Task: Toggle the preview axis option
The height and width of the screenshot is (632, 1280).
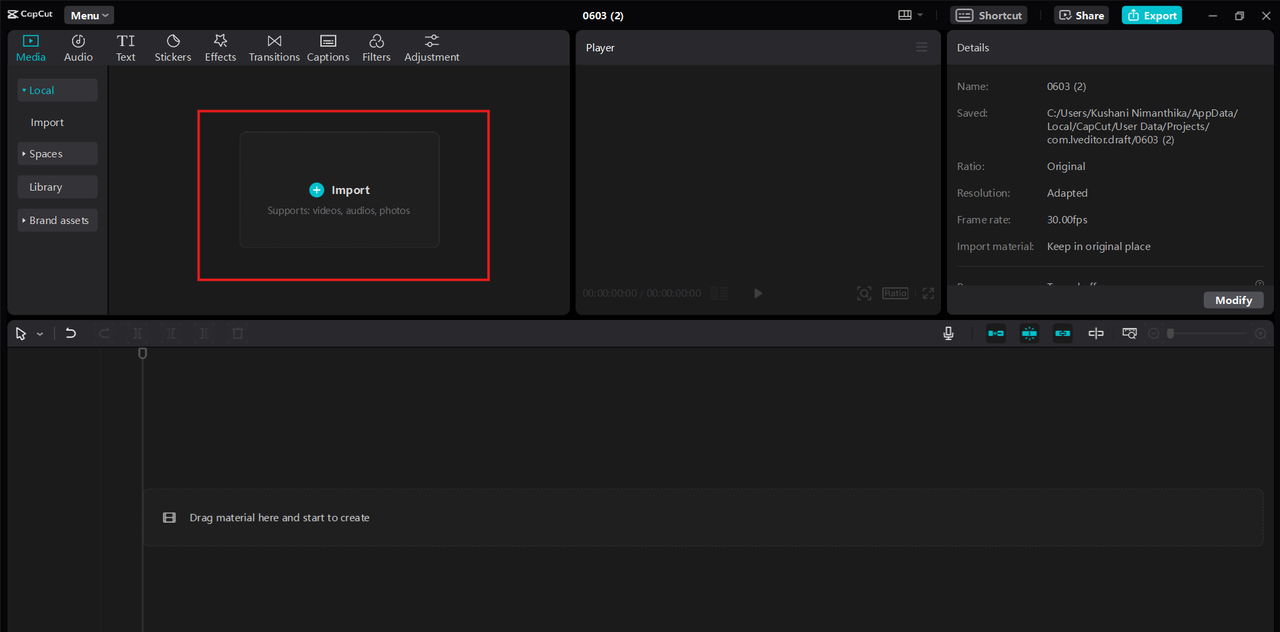Action: 1096,334
